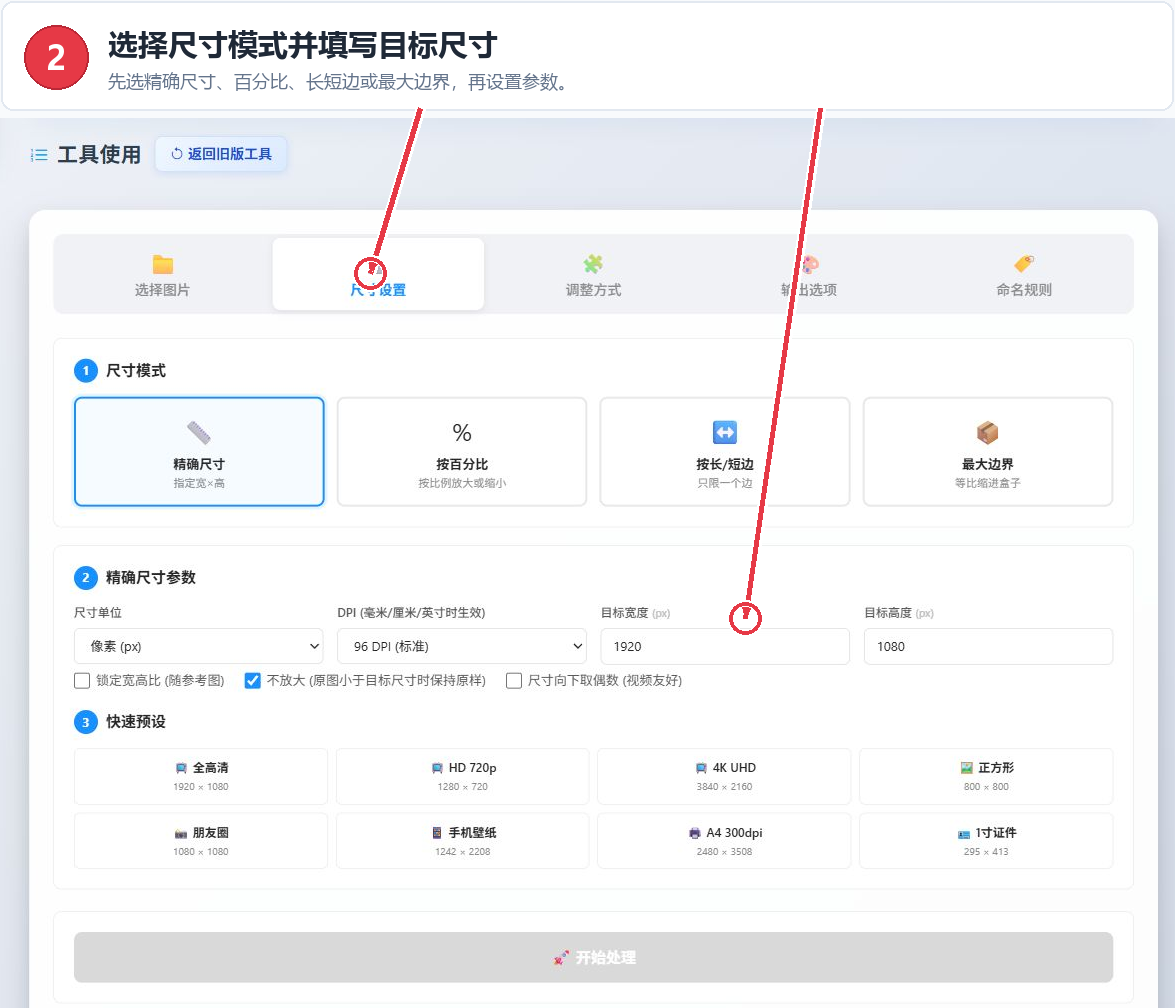
Task: Open the 调整方式 tab
Action: (593, 274)
